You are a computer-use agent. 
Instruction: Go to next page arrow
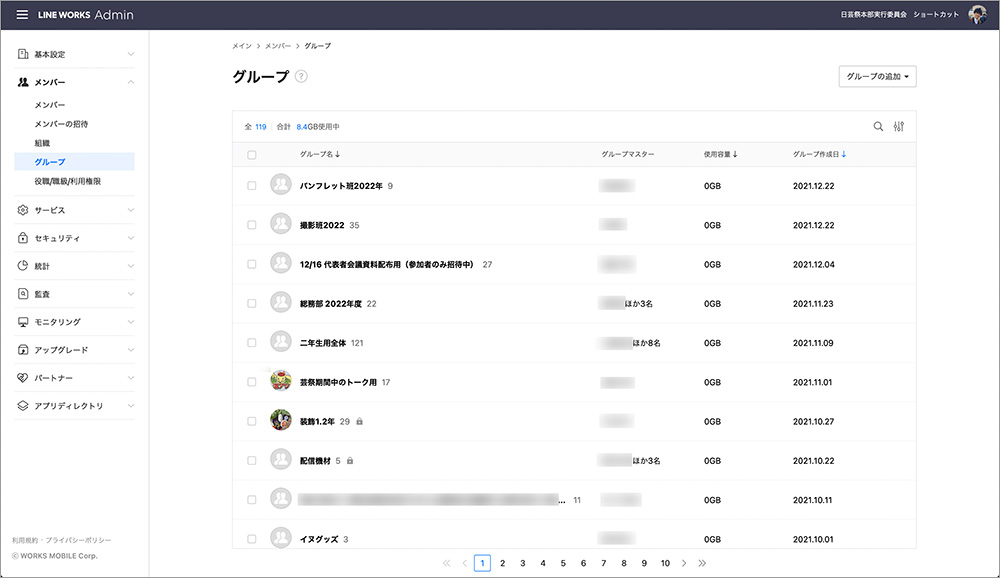[x=684, y=563]
